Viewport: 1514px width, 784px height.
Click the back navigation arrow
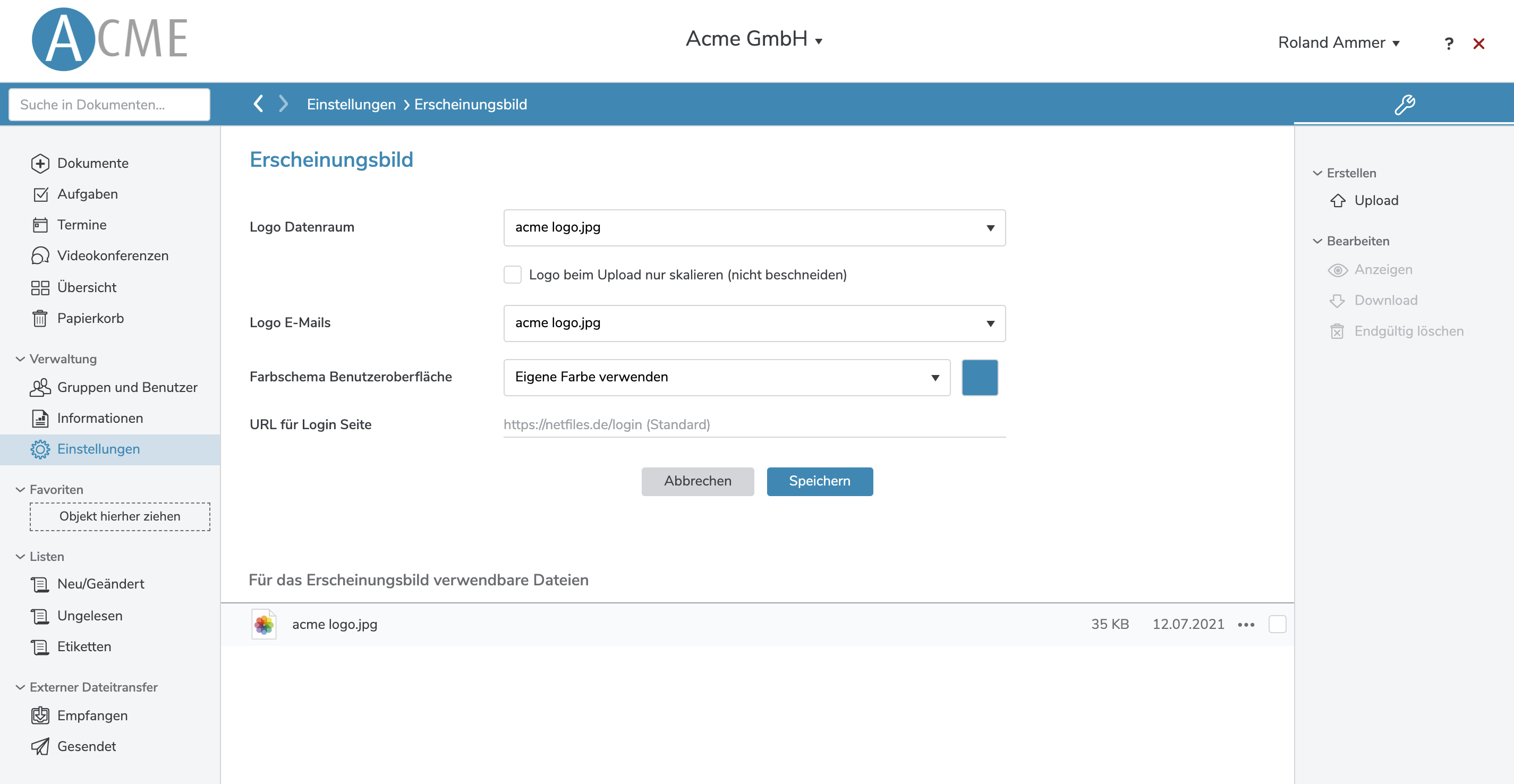point(258,104)
